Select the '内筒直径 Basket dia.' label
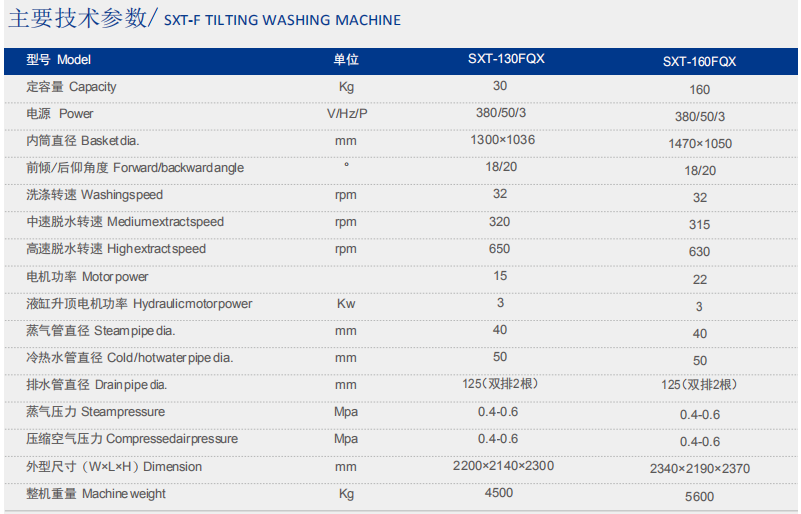Screen dimensions: 801x514 (83, 141)
